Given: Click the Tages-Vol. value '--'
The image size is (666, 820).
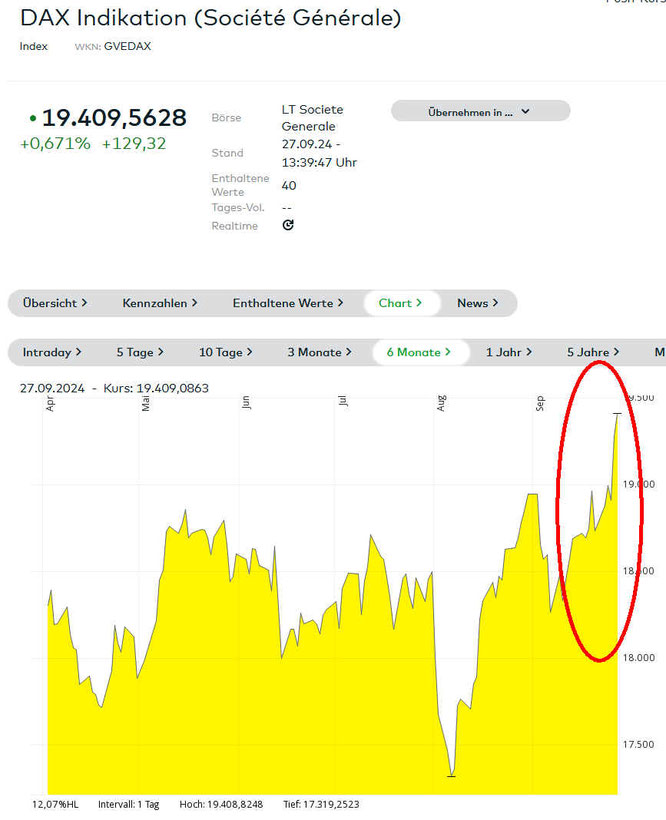Looking at the screenshot, I should pyautogui.click(x=286, y=208).
